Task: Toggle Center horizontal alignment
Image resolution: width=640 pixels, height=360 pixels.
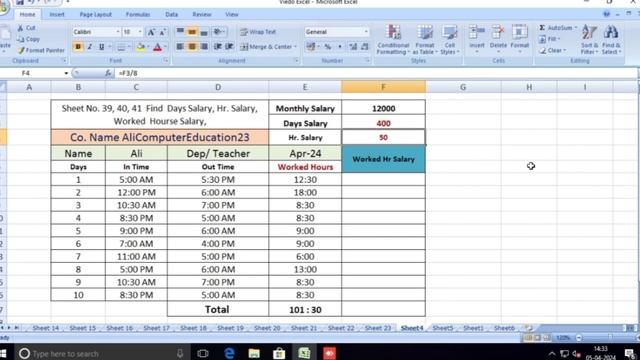Action: [192, 47]
